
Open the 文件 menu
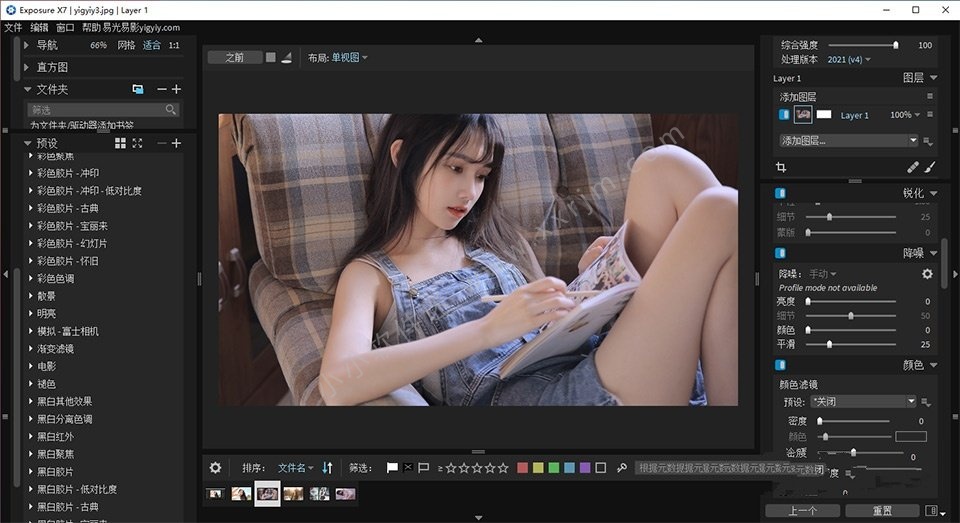pyautogui.click(x=13, y=28)
